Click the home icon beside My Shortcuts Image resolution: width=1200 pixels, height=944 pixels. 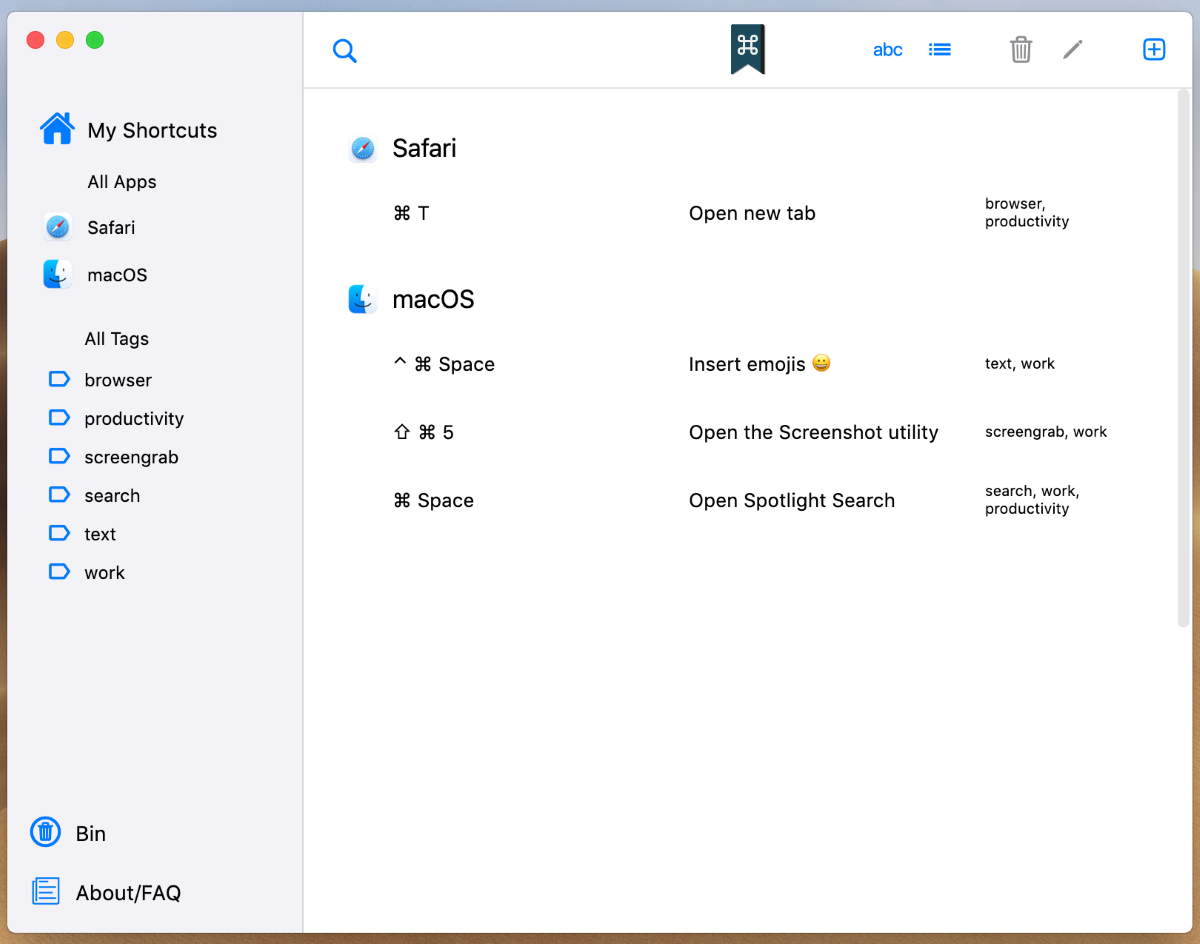pos(57,128)
